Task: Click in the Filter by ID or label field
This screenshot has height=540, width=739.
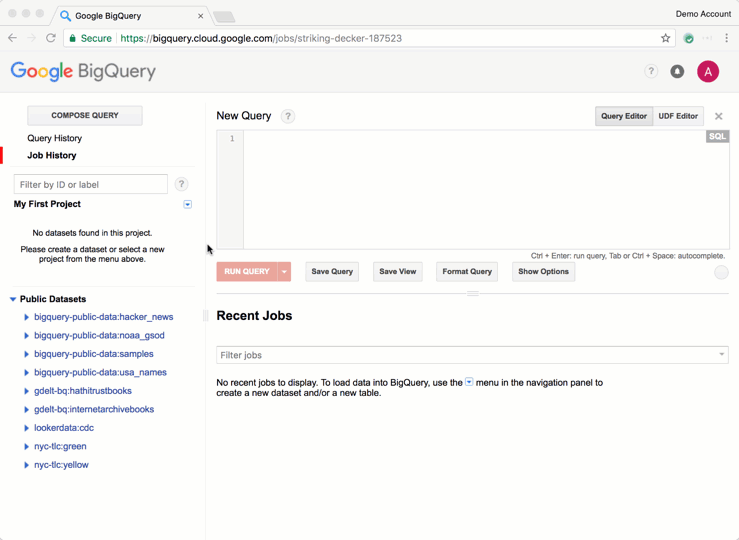Action: [x=90, y=184]
